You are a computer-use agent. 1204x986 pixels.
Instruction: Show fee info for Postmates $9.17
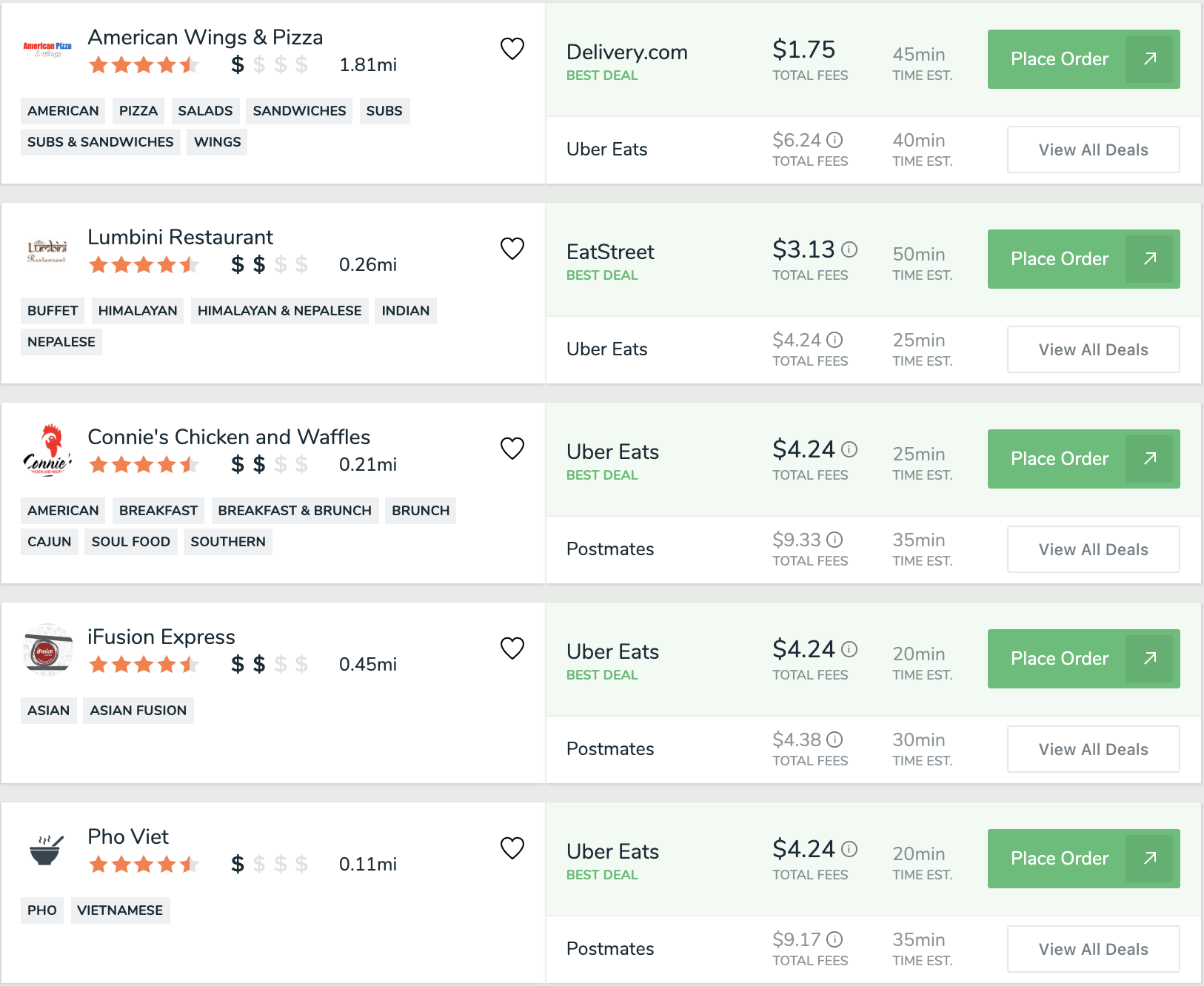click(x=835, y=939)
